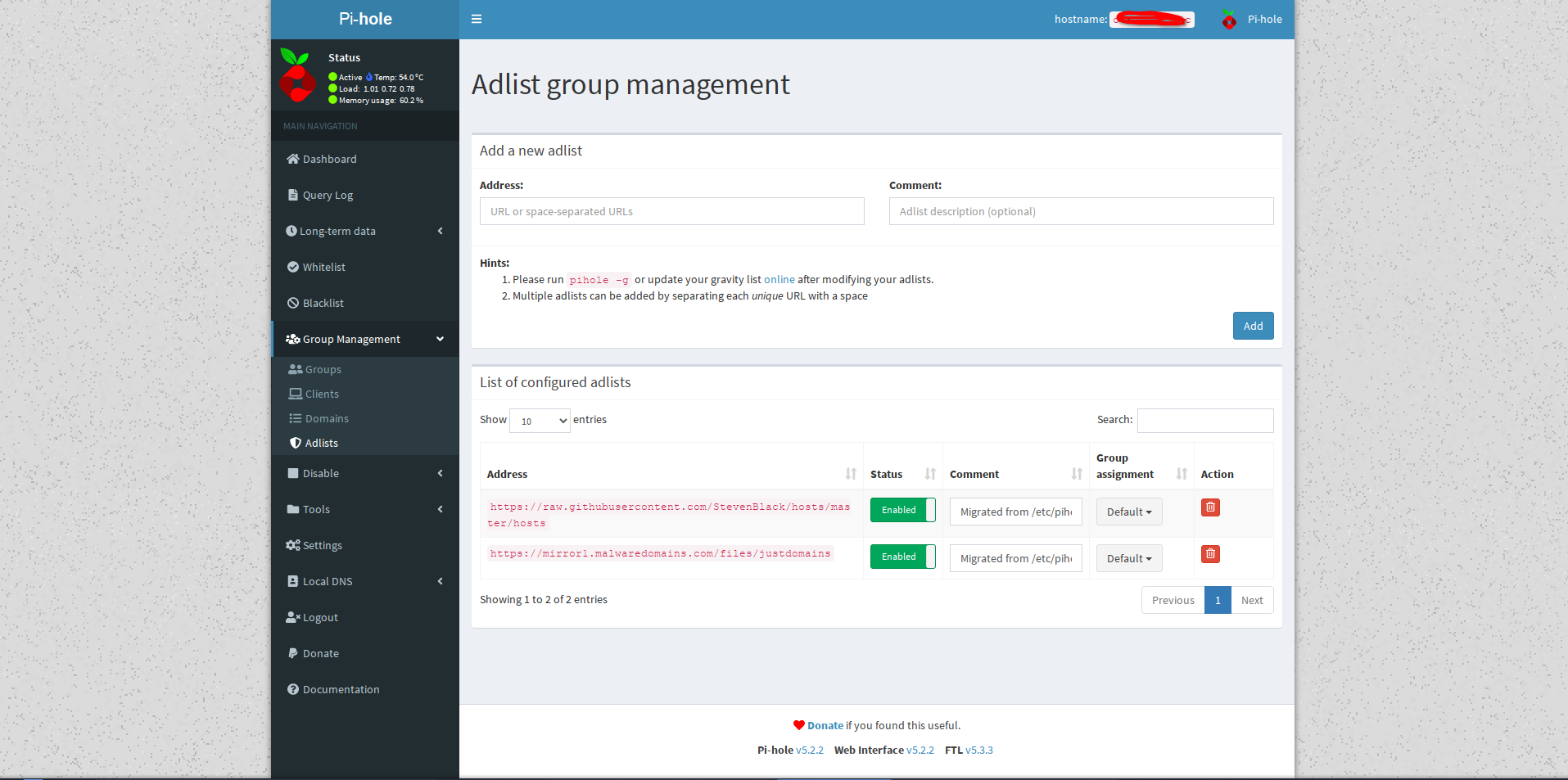The height and width of the screenshot is (780, 1568).
Task: Click the adlist Search box
Action: pyautogui.click(x=1205, y=421)
